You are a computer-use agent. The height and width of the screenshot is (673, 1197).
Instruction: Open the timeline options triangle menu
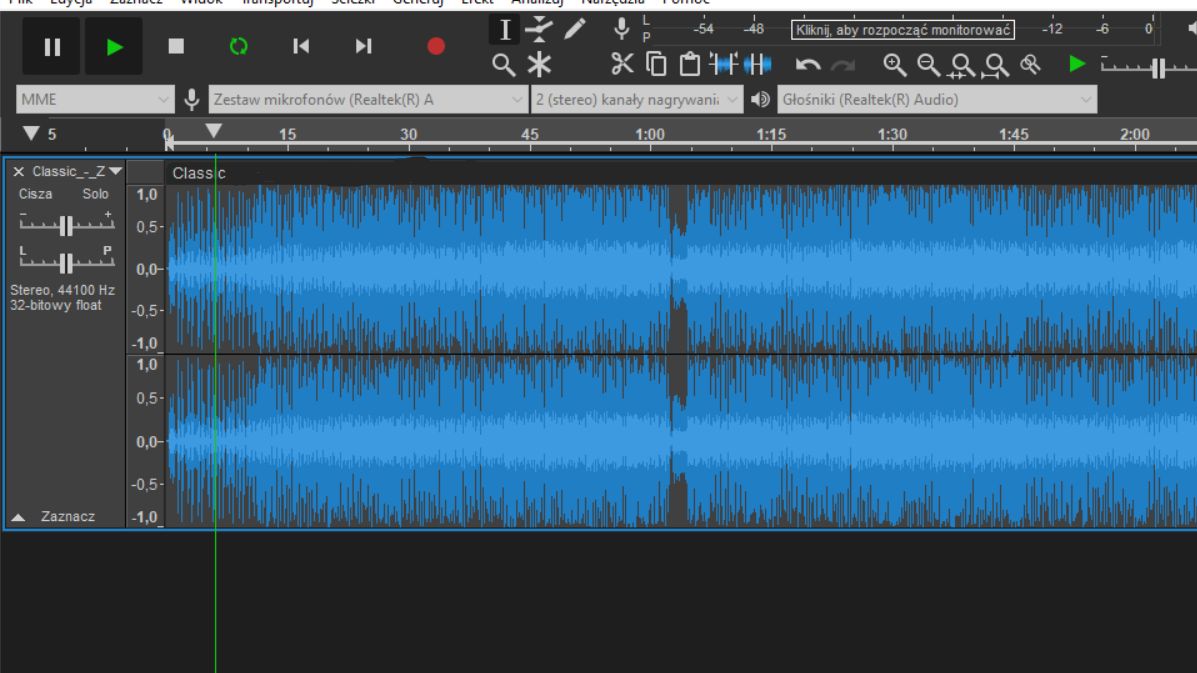tap(31, 134)
